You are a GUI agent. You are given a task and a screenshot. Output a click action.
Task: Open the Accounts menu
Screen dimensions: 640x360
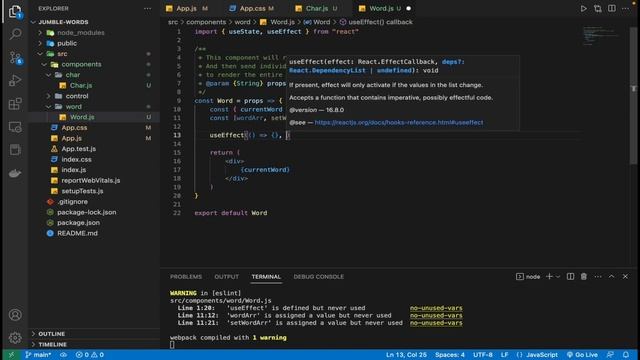click(15, 315)
